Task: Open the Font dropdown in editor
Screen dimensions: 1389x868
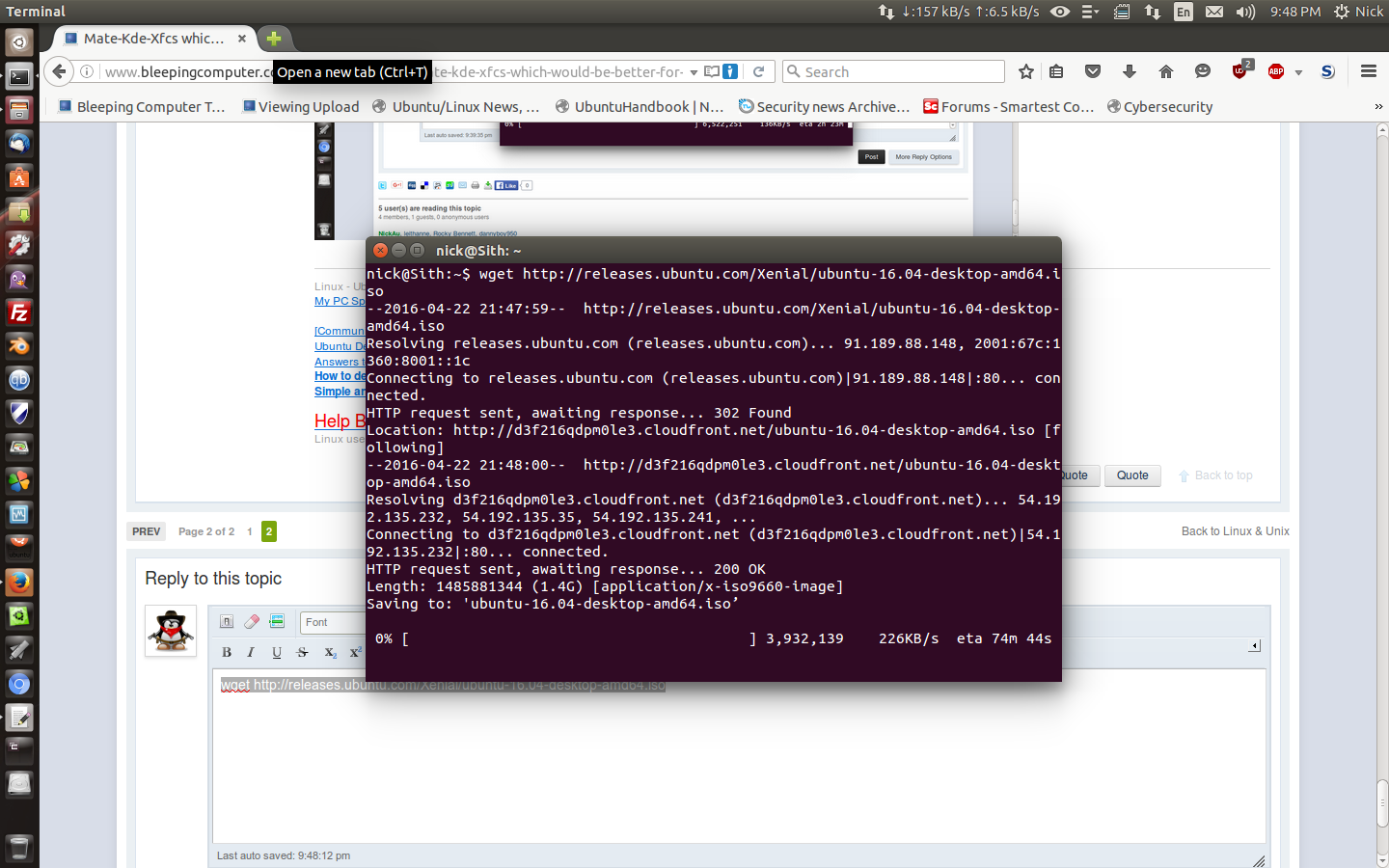Action: pyautogui.click(x=333, y=622)
